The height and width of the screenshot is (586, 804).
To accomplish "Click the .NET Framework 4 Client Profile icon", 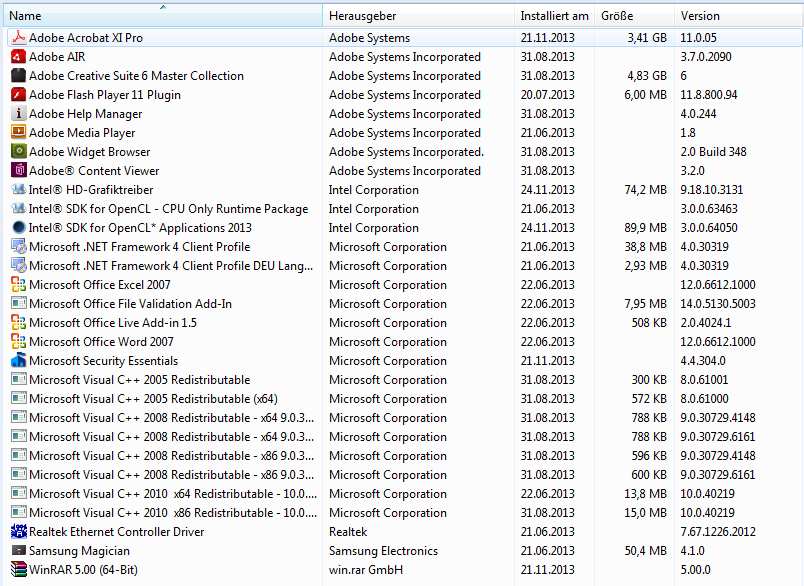I will tap(18, 247).
